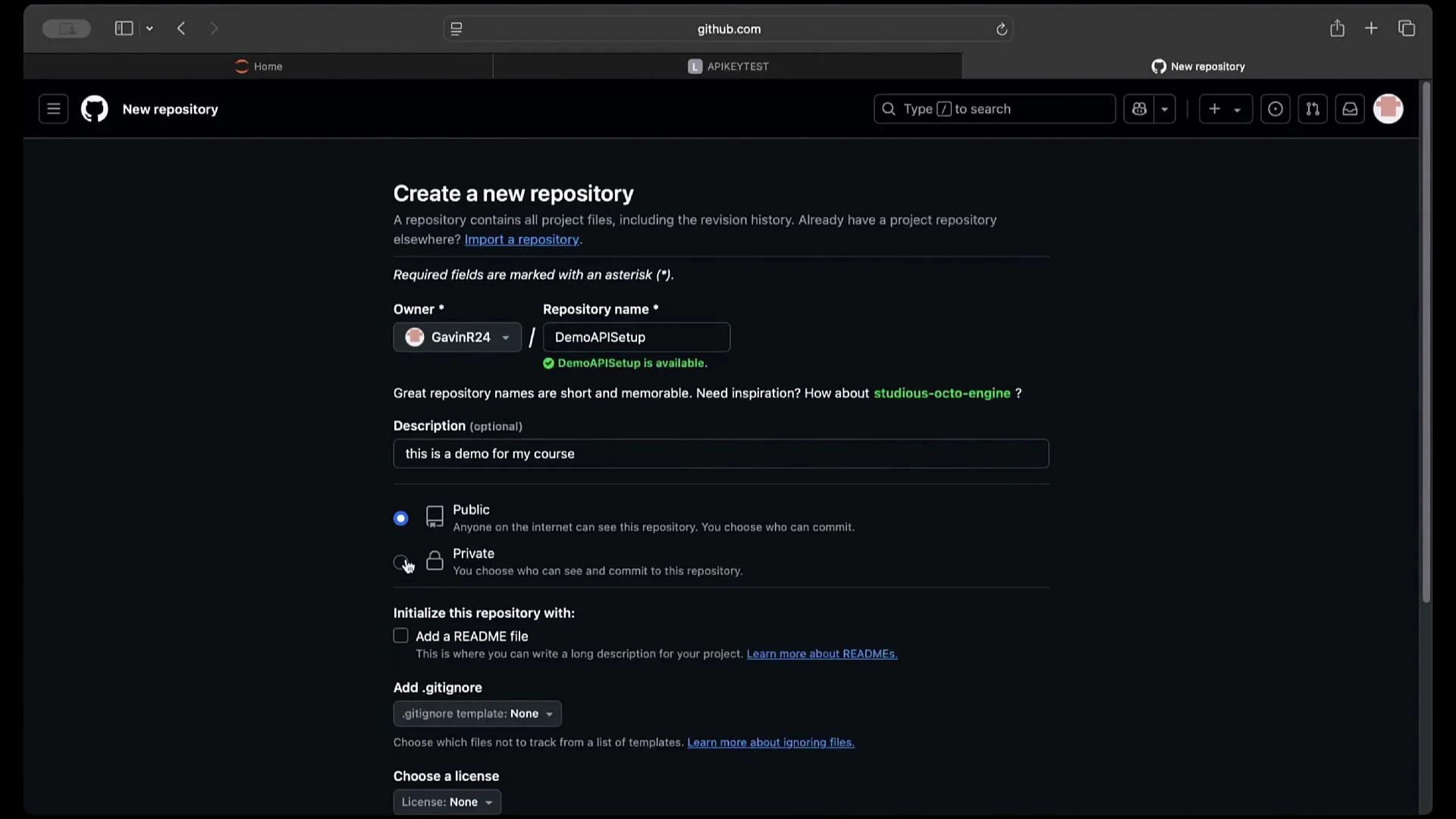The image size is (1456, 819).
Task: Select the Private visibility radio button
Action: (x=400, y=562)
